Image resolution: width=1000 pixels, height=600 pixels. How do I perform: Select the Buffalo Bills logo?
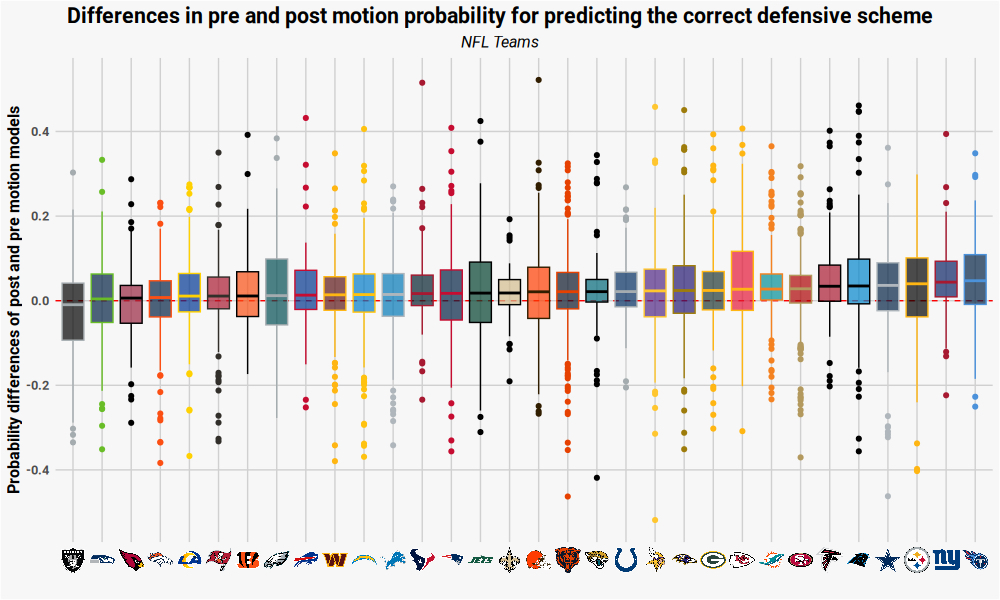[x=306, y=559]
